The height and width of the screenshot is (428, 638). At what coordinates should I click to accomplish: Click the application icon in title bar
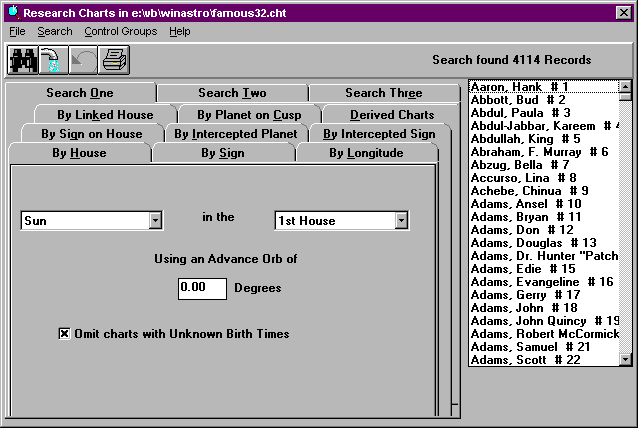tap(12, 12)
